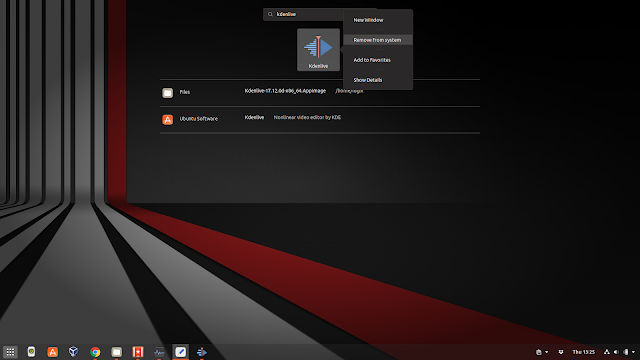Click the Files search provider icon
Image resolution: width=640 pixels, height=360 pixels.
168,93
